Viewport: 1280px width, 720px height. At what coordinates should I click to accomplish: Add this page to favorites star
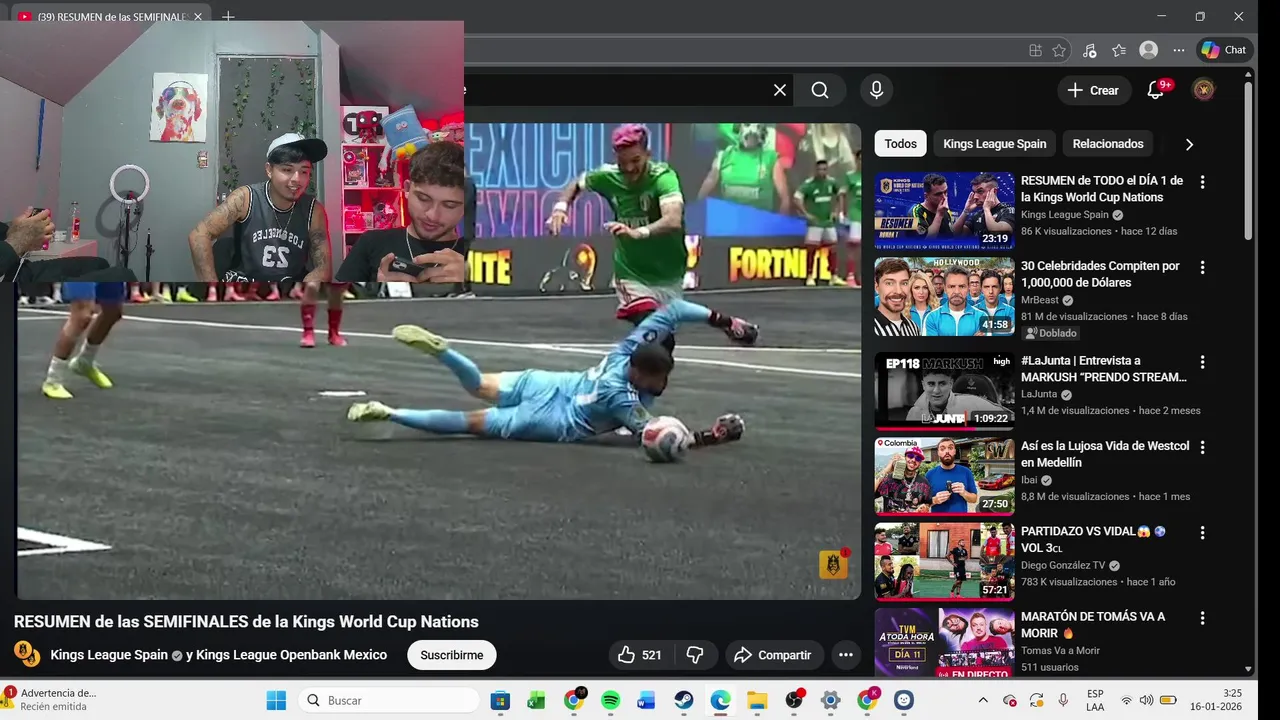[x=1059, y=50]
